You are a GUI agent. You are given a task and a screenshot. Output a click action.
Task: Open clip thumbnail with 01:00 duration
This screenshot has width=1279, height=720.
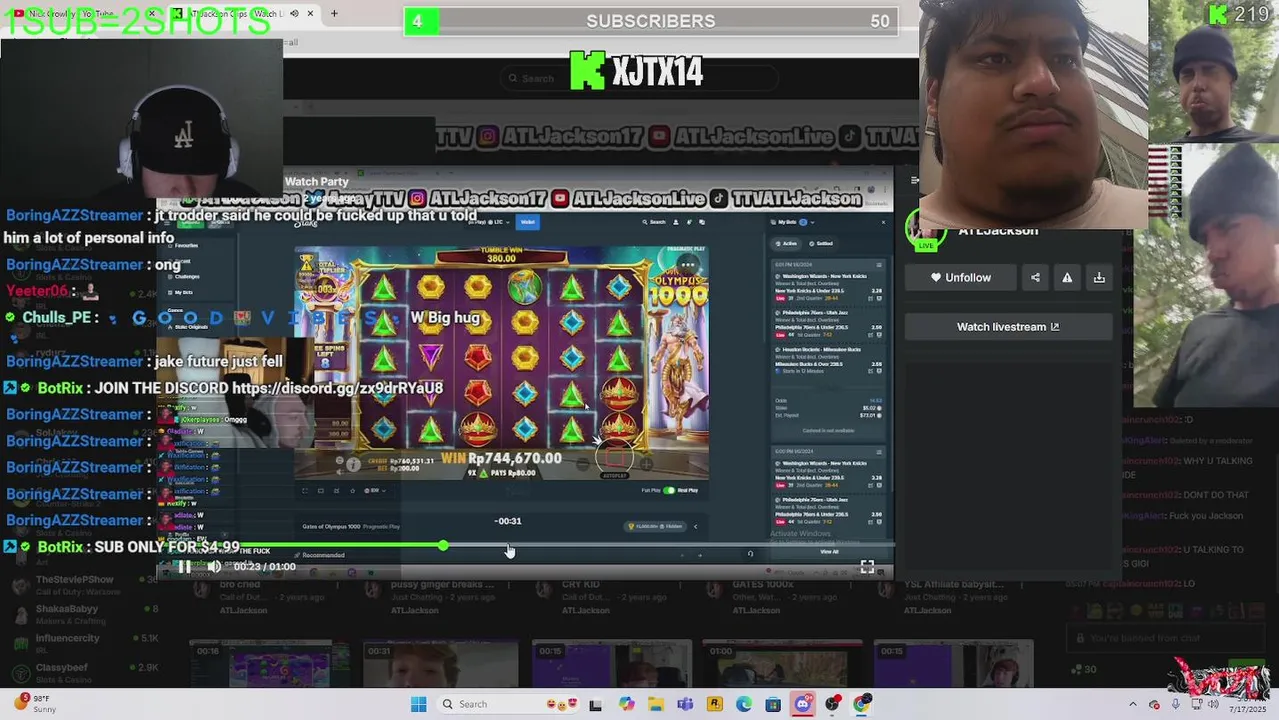point(782,664)
